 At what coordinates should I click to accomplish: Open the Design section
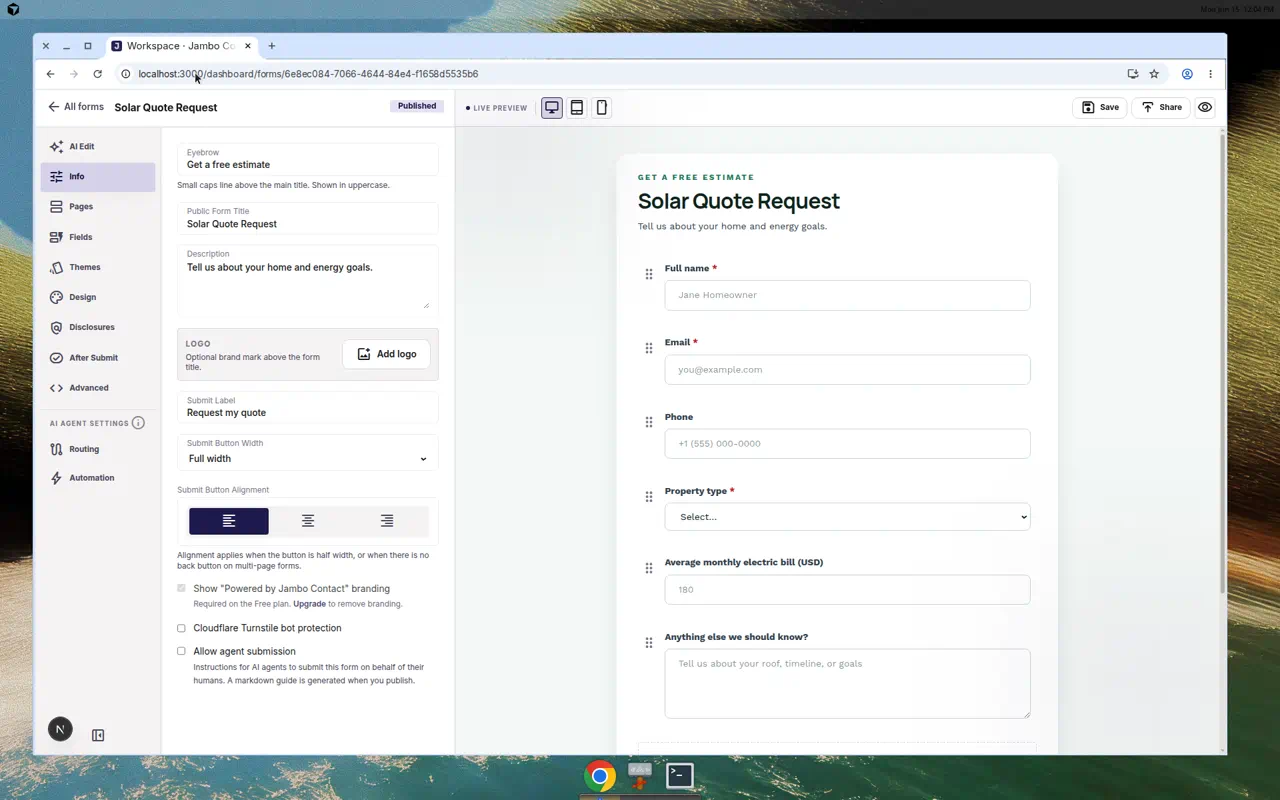97,297
